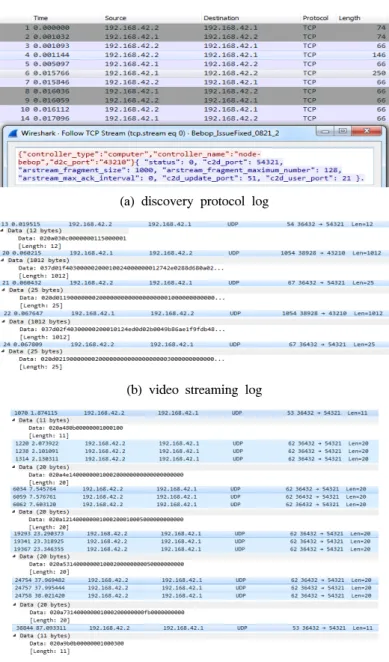The width and height of the screenshot is (389, 662).
Task: Click data line 020a9b0b00000001000300
Action: [77, 644]
